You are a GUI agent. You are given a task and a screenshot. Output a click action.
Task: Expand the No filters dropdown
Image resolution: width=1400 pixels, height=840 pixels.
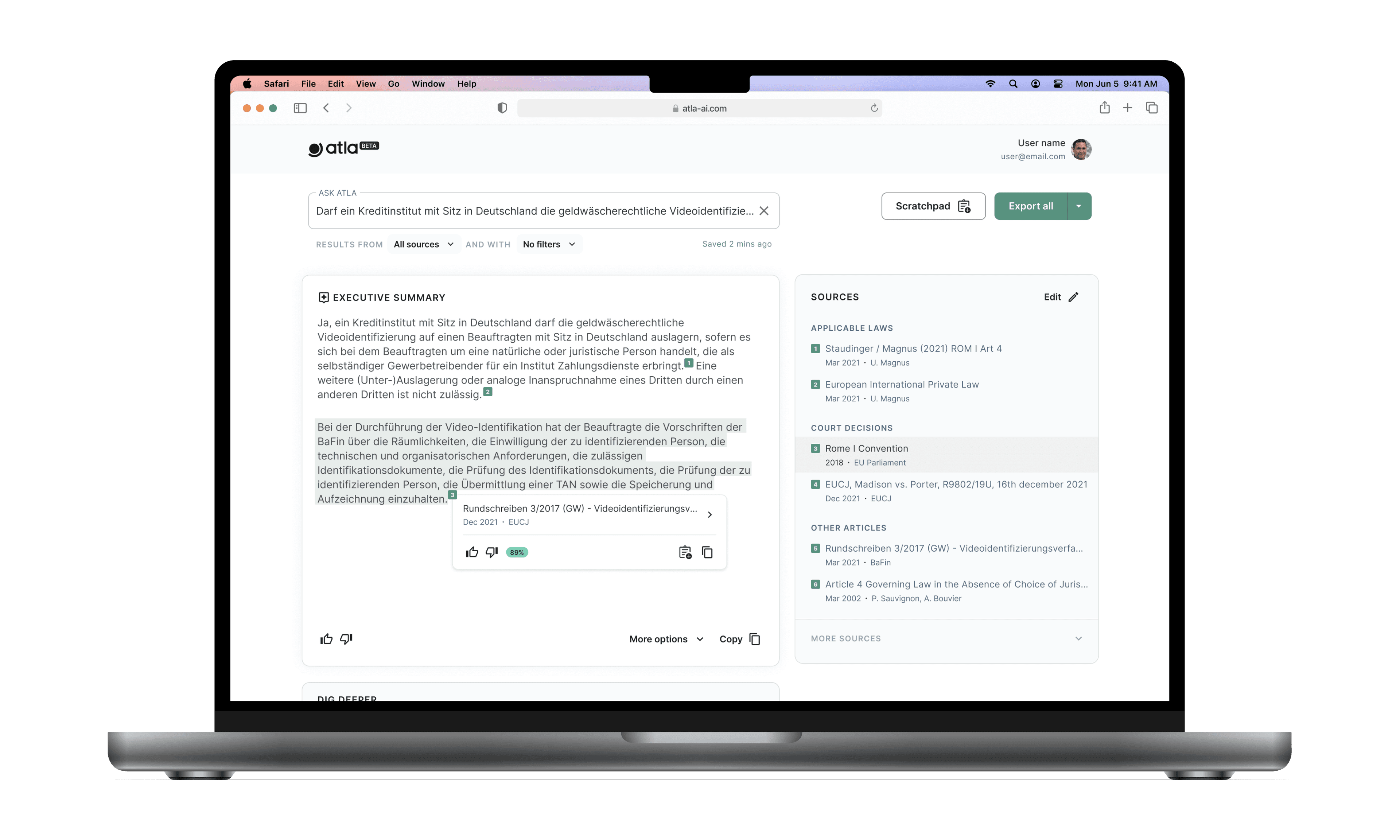546,244
